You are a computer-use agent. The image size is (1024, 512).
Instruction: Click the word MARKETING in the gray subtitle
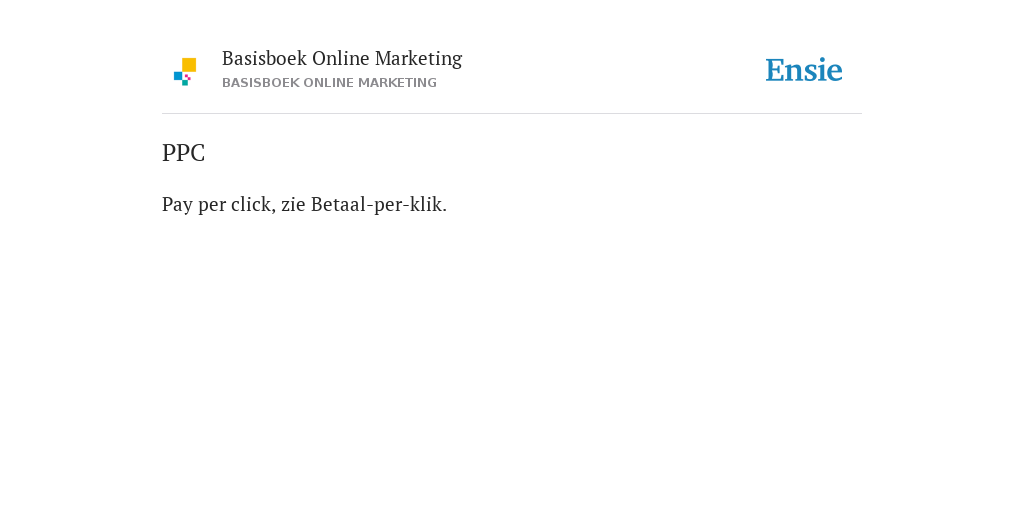click(396, 83)
